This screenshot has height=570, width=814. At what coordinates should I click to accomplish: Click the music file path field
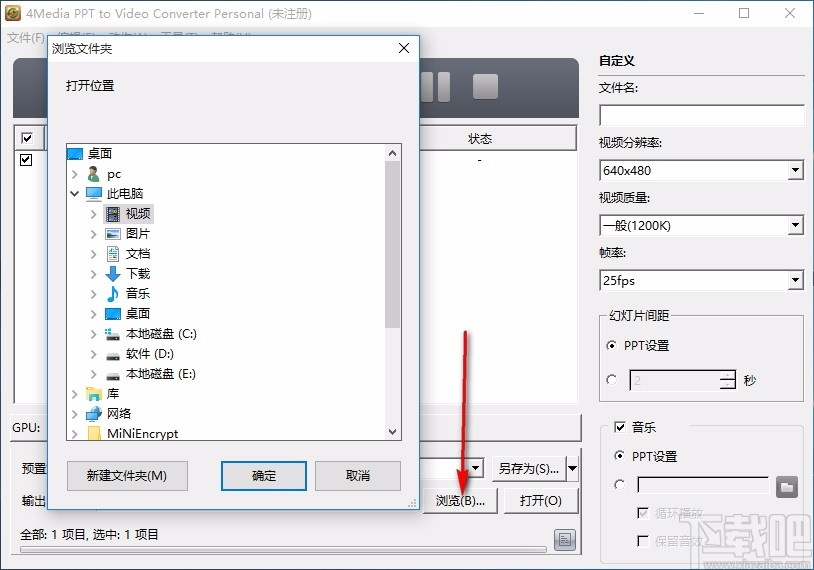tap(703, 485)
